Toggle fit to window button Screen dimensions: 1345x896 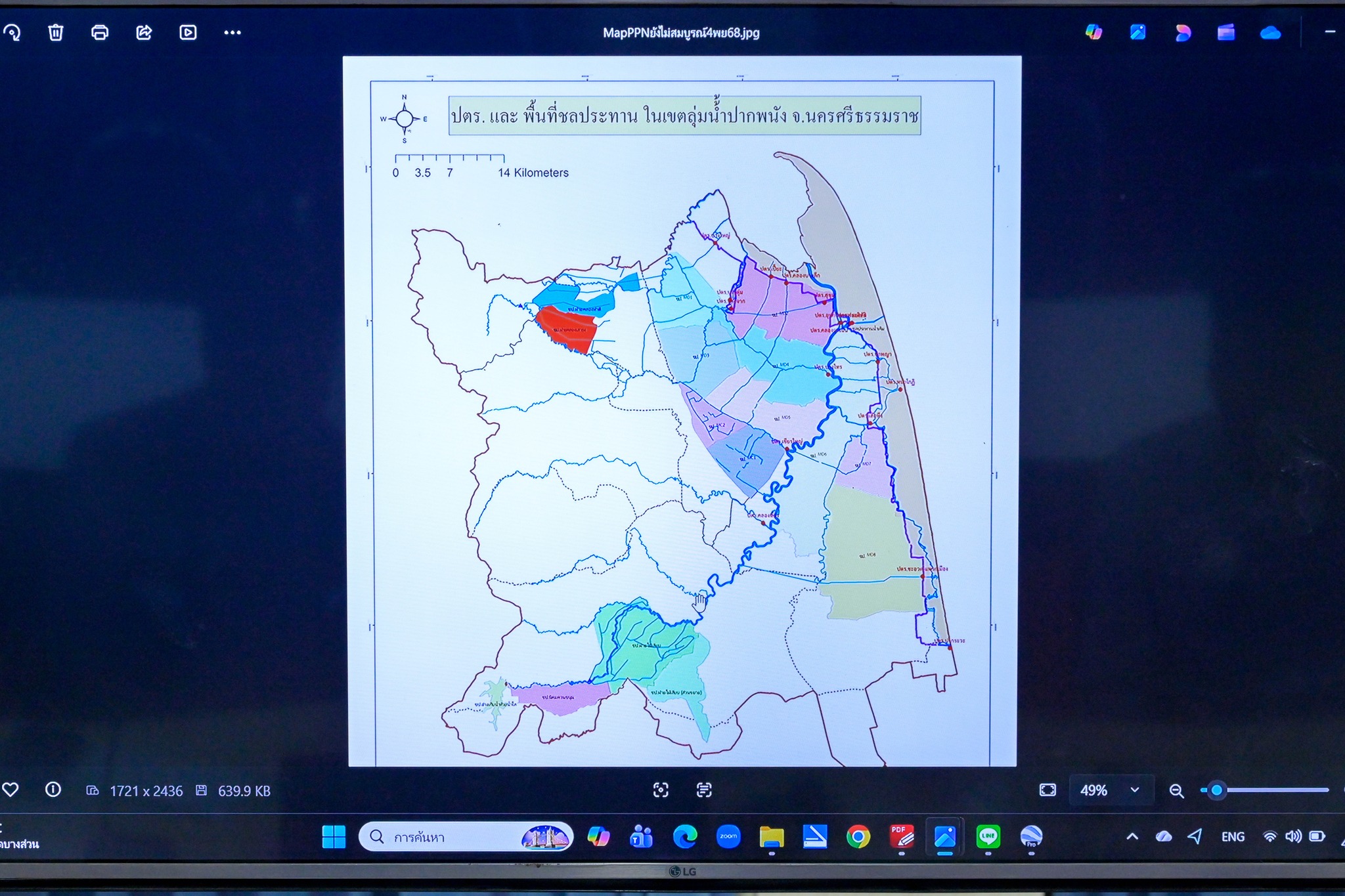click(1047, 790)
